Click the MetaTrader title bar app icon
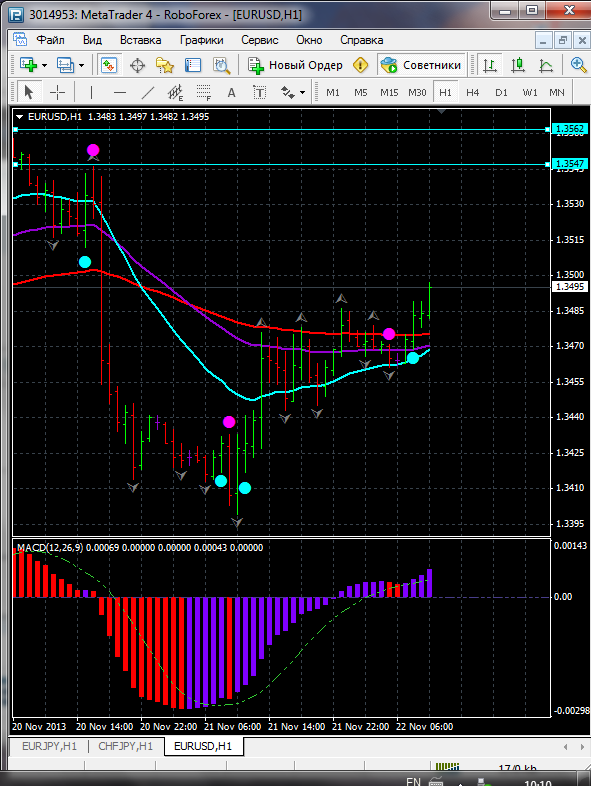The image size is (600, 786). (x=16, y=15)
